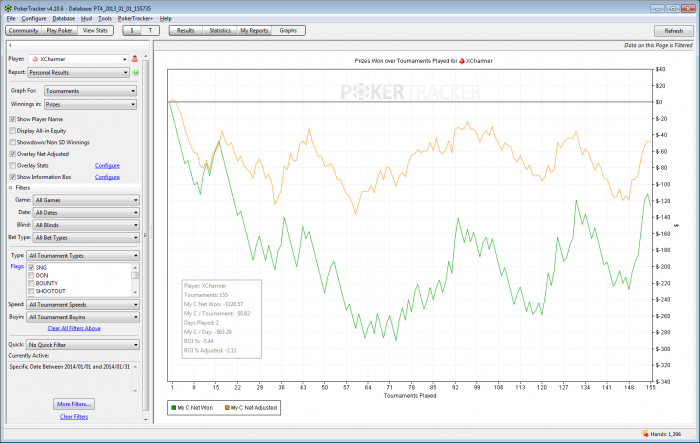This screenshot has width=700, height=443.
Task: Select the $ cash games toggle
Action: 132,30
